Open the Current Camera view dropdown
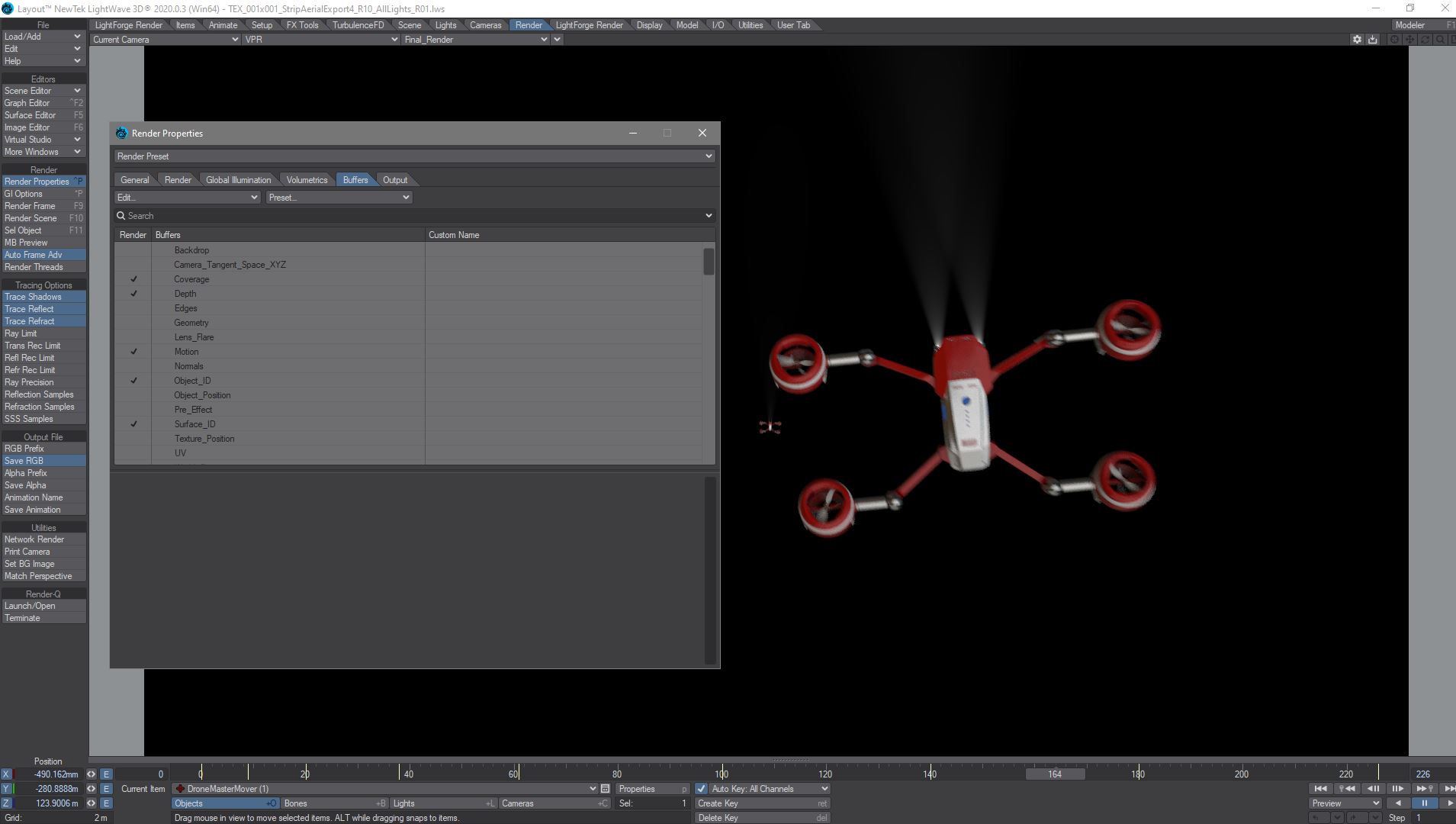This screenshot has height=824, width=1456. [165, 40]
